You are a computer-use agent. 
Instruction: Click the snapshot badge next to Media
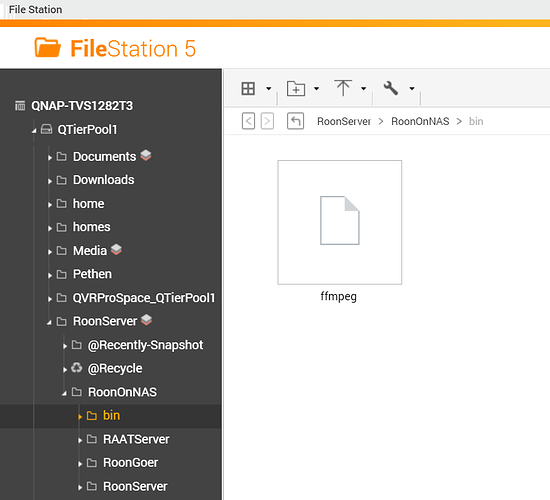[116, 249]
